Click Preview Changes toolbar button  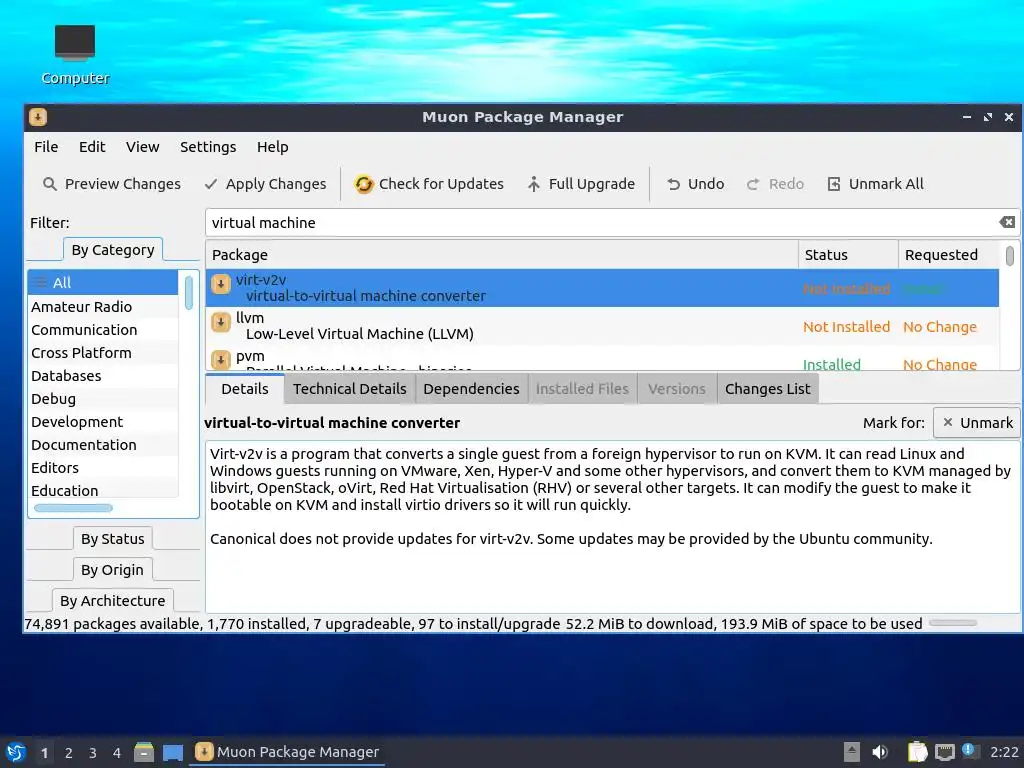pos(112,184)
